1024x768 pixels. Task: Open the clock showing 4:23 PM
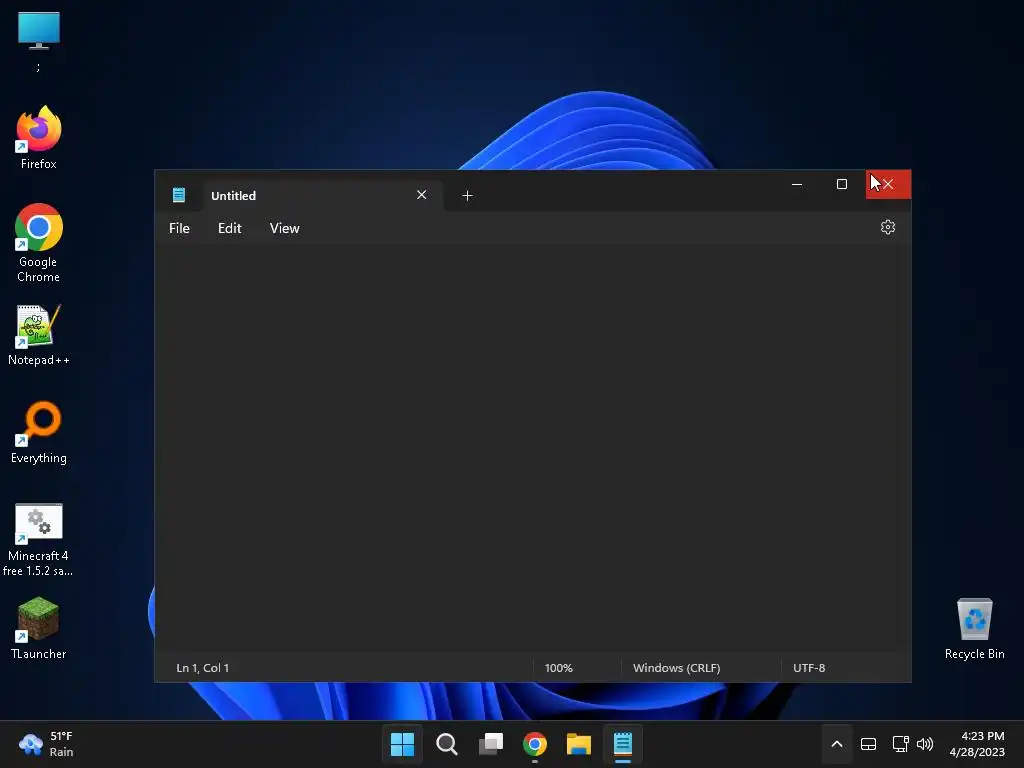pos(977,744)
